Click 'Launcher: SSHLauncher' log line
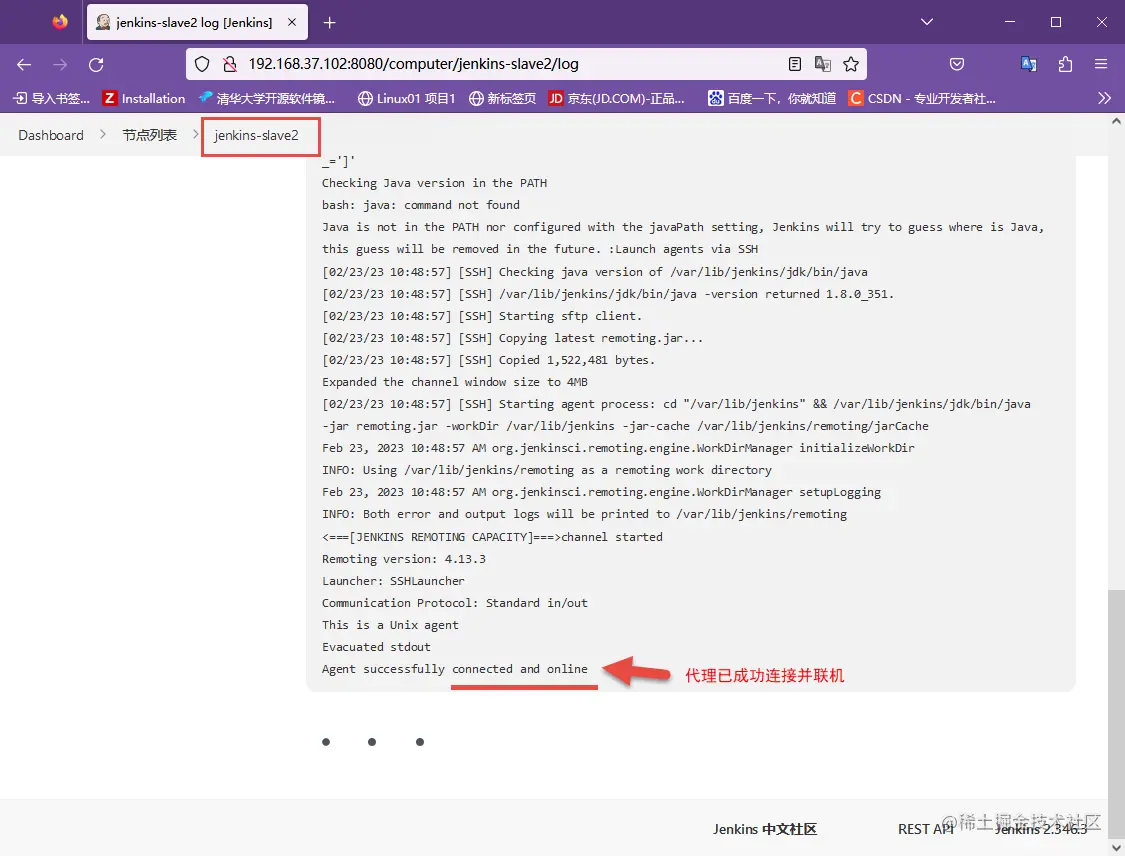 [x=393, y=581]
